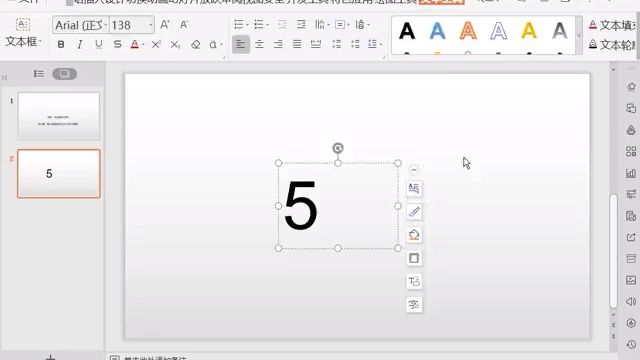The image size is (640, 360).
Task: Click the rotate handle above the text box
Action: click(338, 148)
